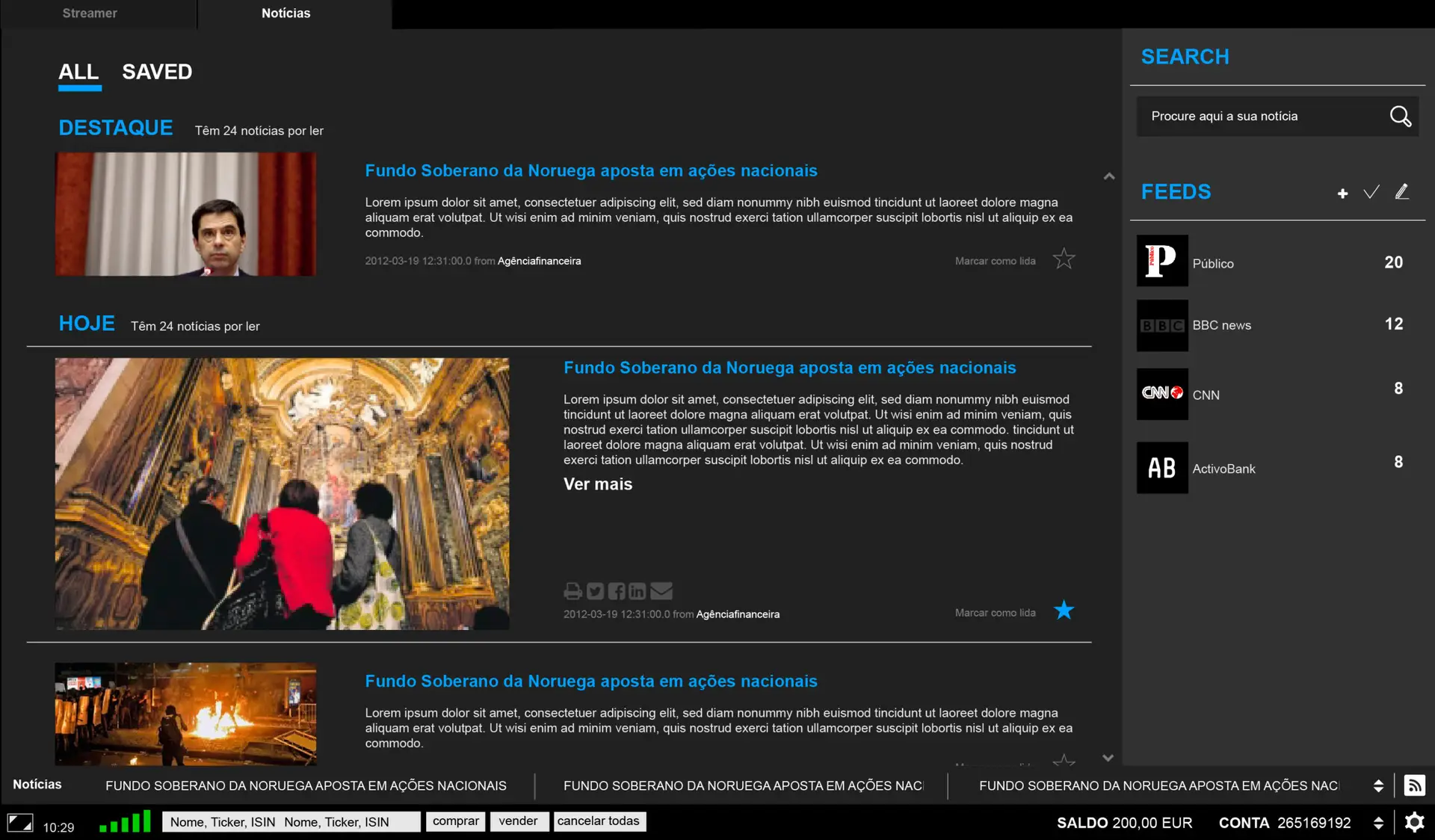1435x840 pixels.
Task: Share the article via LinkedIn icon
Action: (637, 591)
